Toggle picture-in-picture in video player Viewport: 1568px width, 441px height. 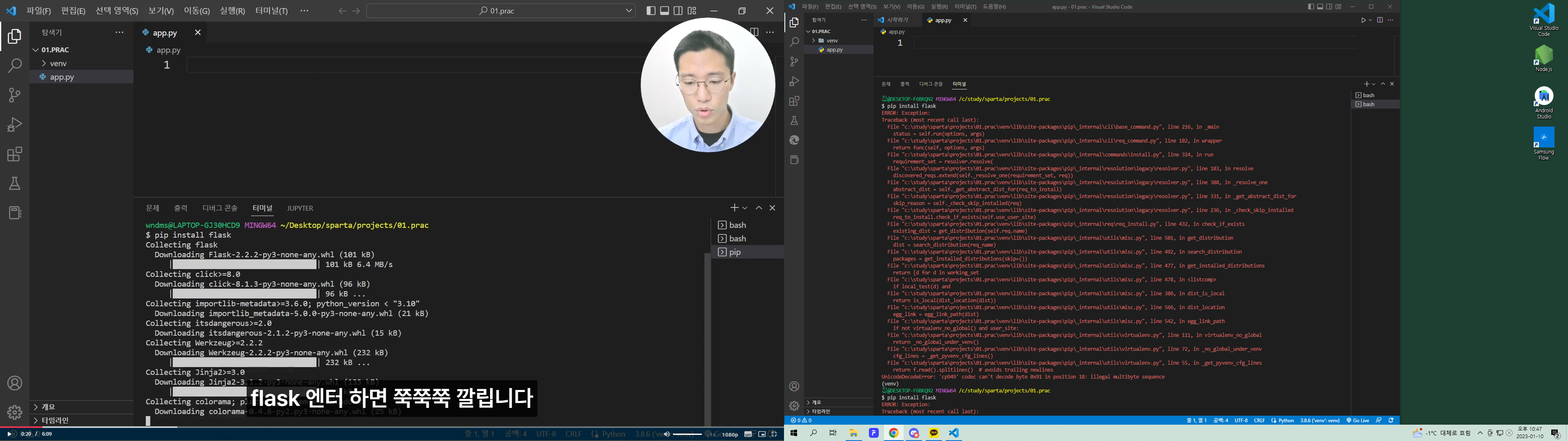pos(762,434)
